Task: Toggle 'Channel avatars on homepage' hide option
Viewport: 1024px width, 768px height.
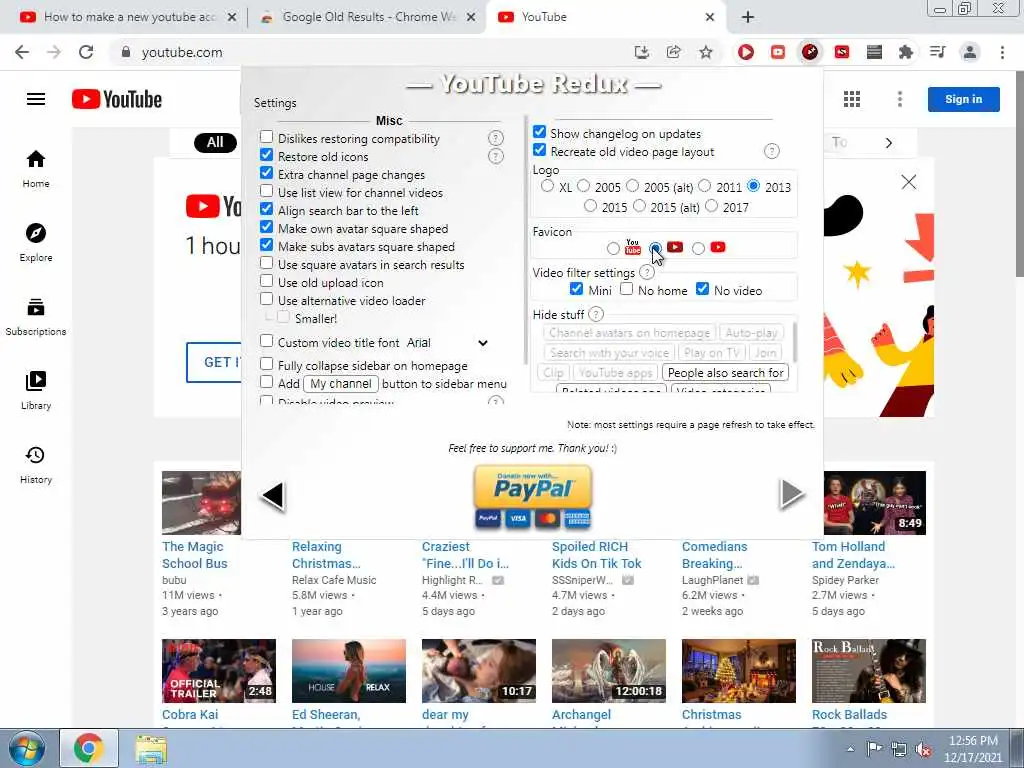Action: coord(629,332)
